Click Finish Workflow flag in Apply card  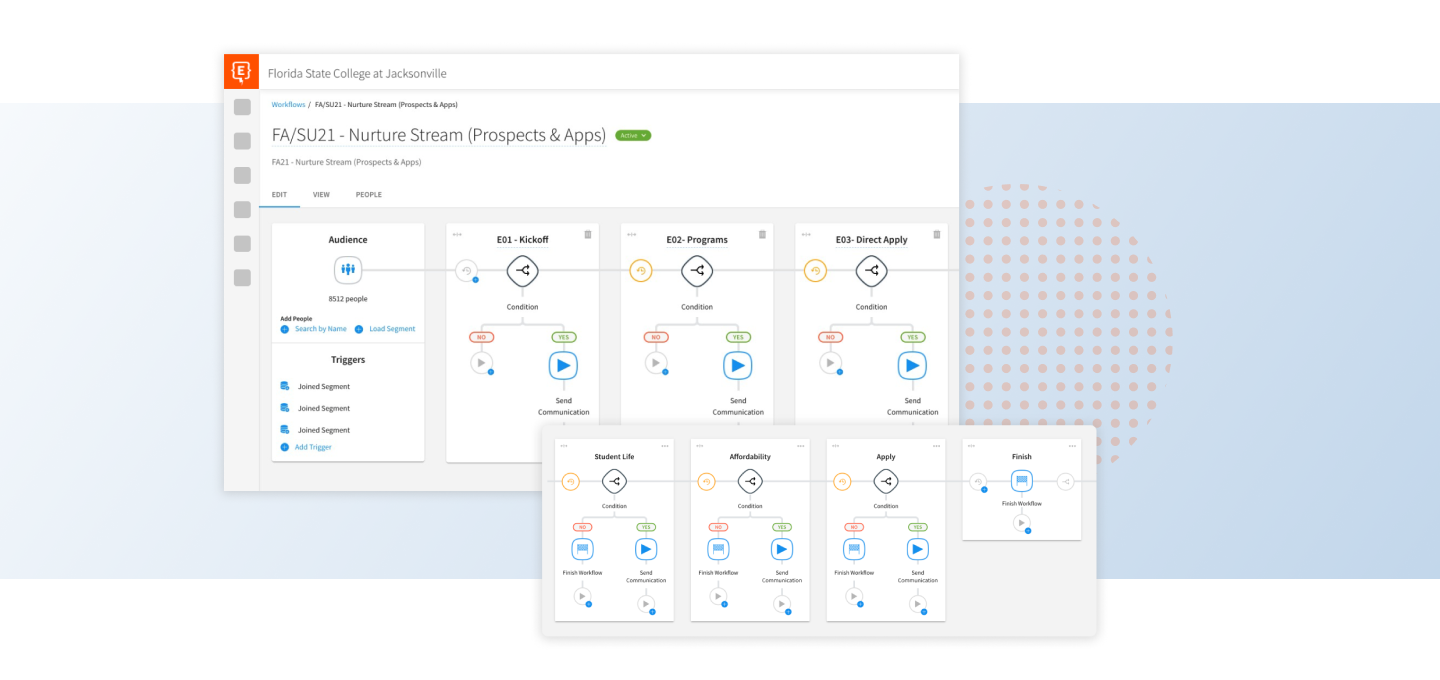(x=854, y=549)
